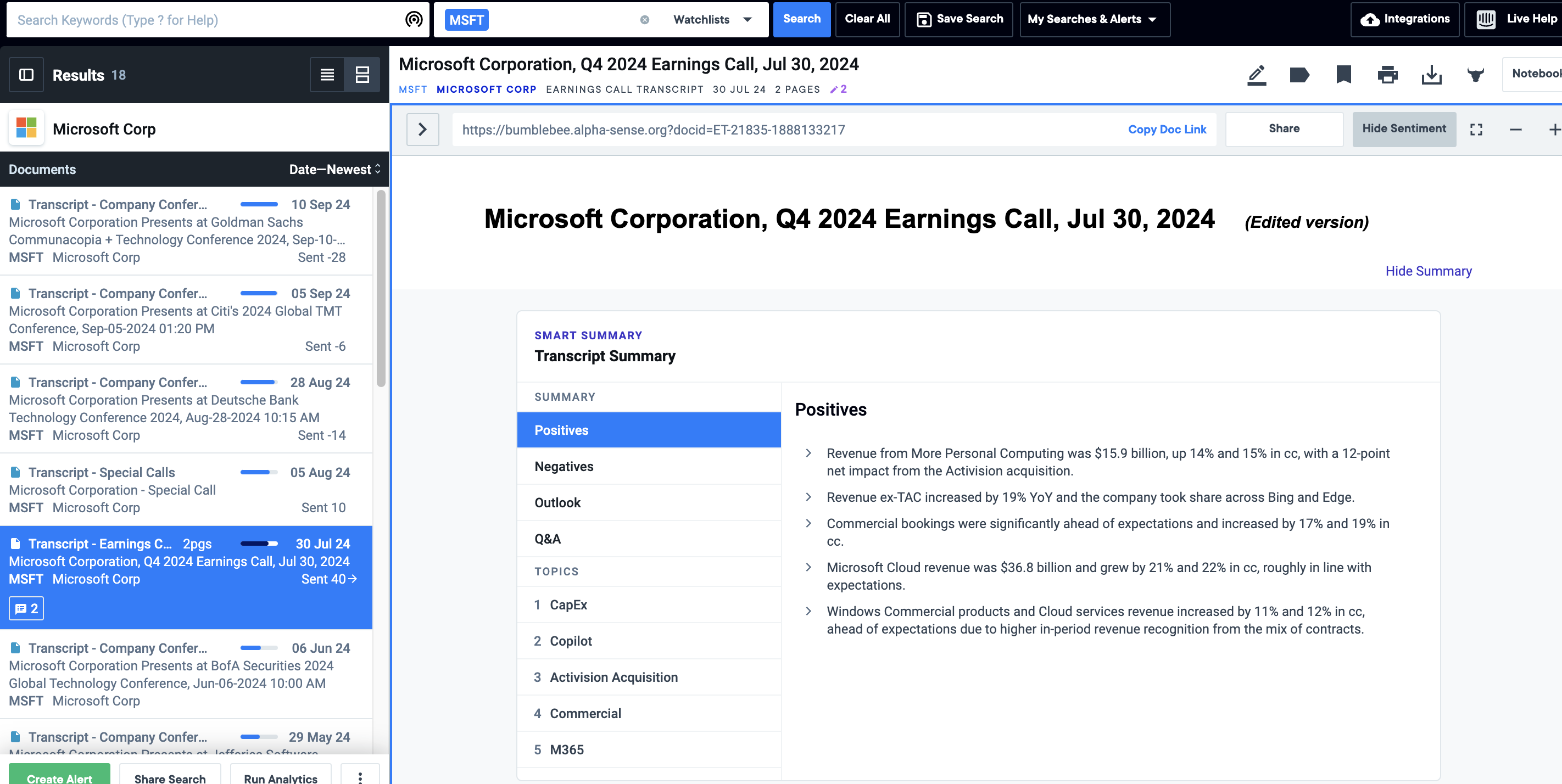
Task: Expand the document side panel chevron
Action: pos(423,129)
